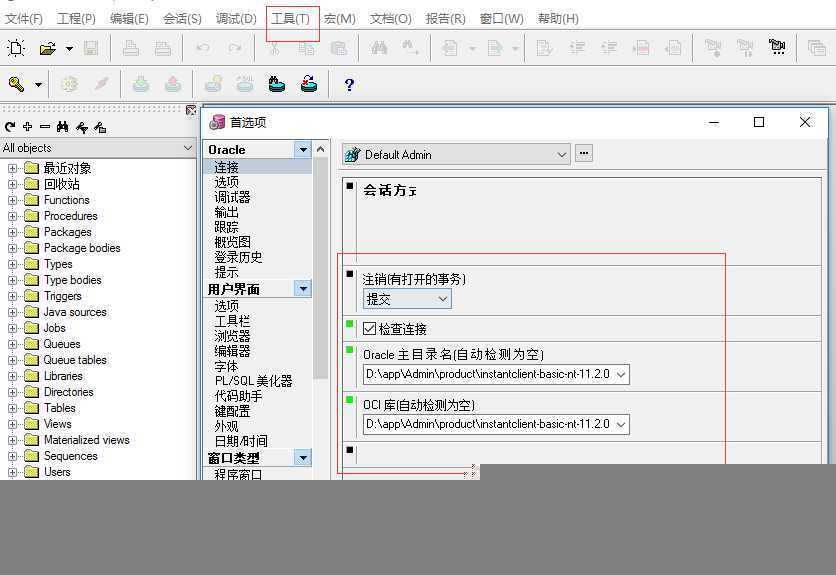The height and width of the screenshot is (575, 836).
Task: Click the window list icon in toolbar
Action: (816, 49)
